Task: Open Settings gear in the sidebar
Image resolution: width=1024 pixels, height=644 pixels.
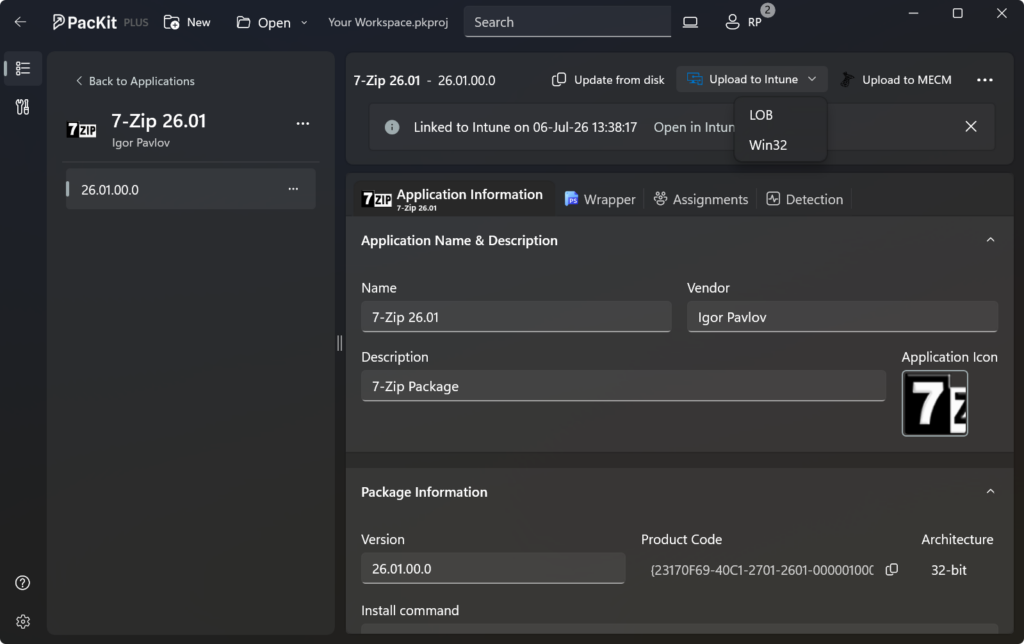Action: [x=23, y=622]
